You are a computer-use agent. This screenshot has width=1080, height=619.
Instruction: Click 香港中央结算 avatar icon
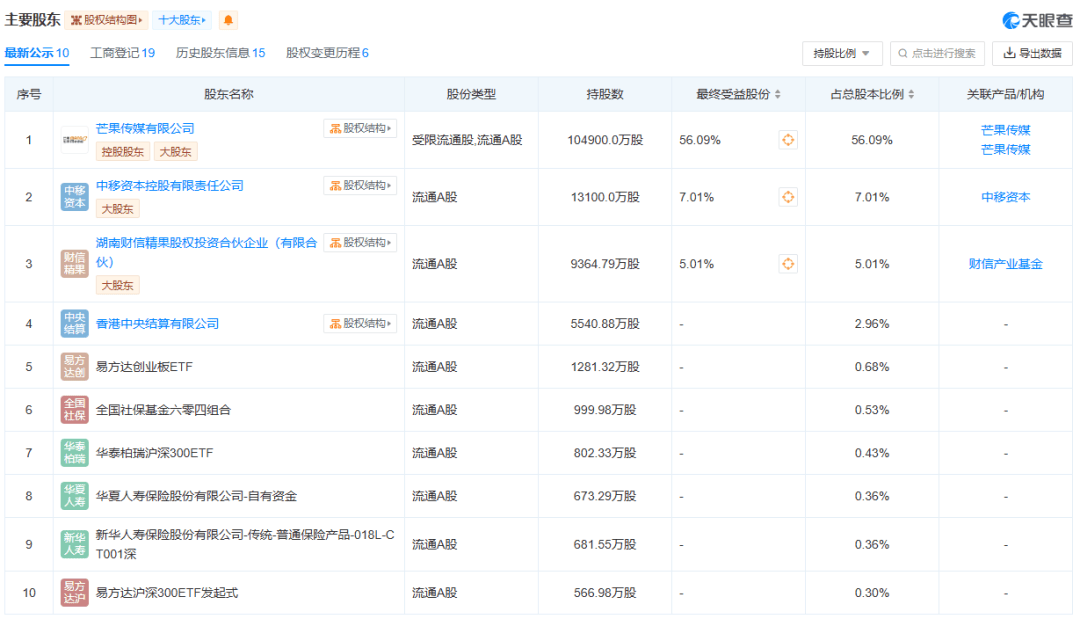pyautogui.click(x=74, y=324)
